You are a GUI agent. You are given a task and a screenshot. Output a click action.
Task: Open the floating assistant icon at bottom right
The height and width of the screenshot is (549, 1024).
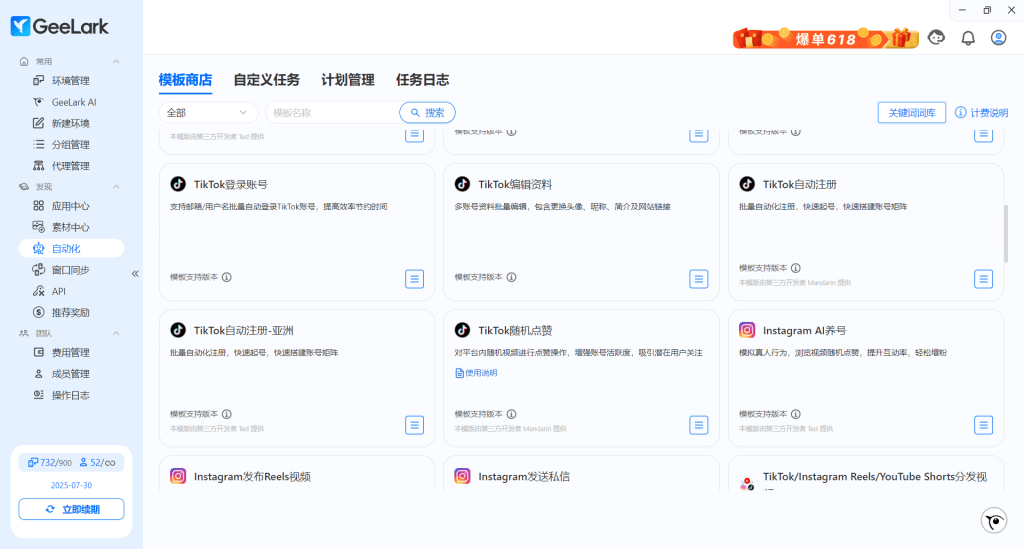click(x=992, y=520)
